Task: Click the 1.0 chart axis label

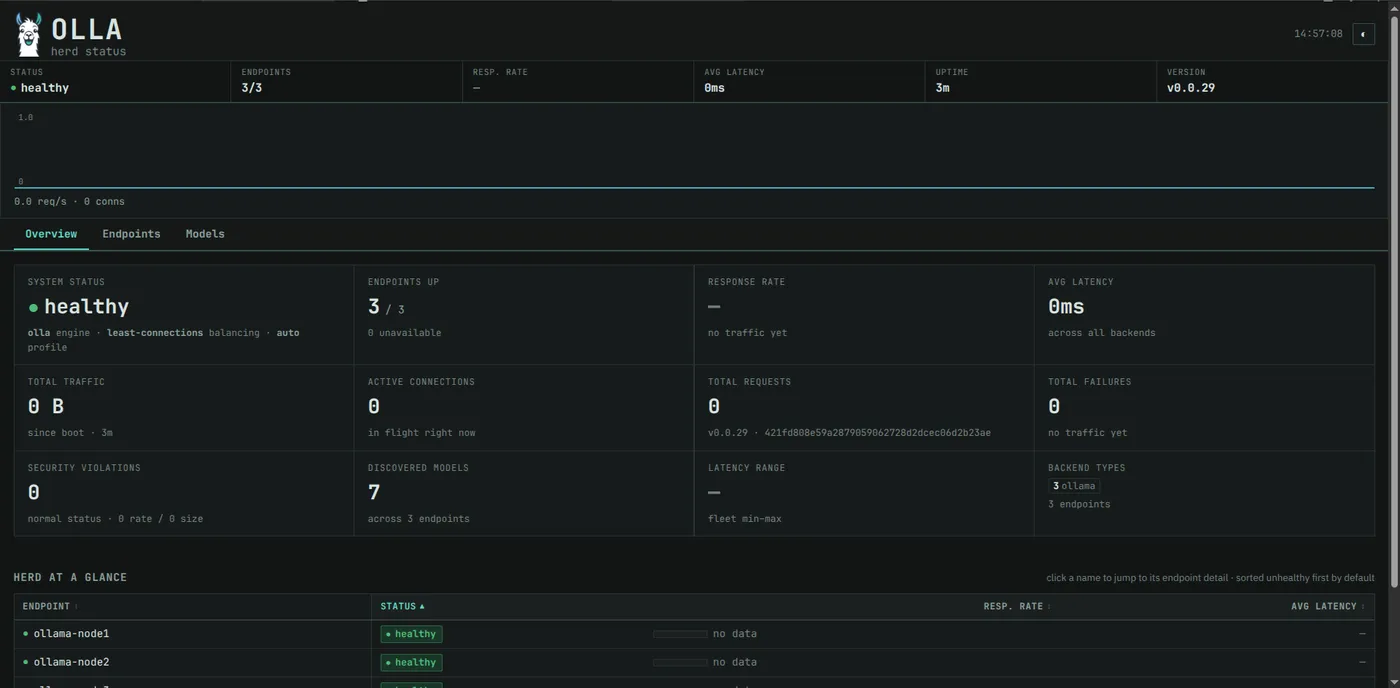Action: [x=25, y=118]
